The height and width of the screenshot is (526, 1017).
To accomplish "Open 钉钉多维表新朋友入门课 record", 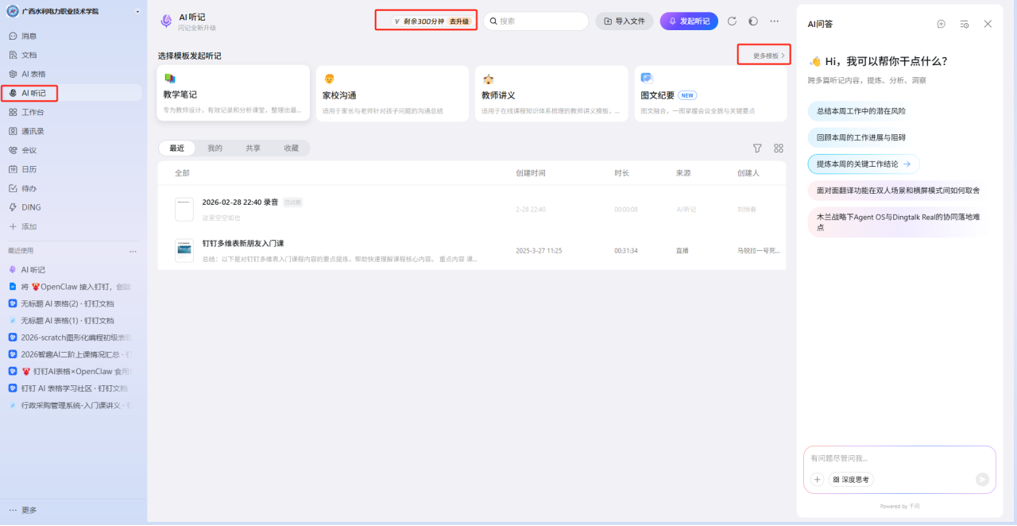I will [472, 250].
